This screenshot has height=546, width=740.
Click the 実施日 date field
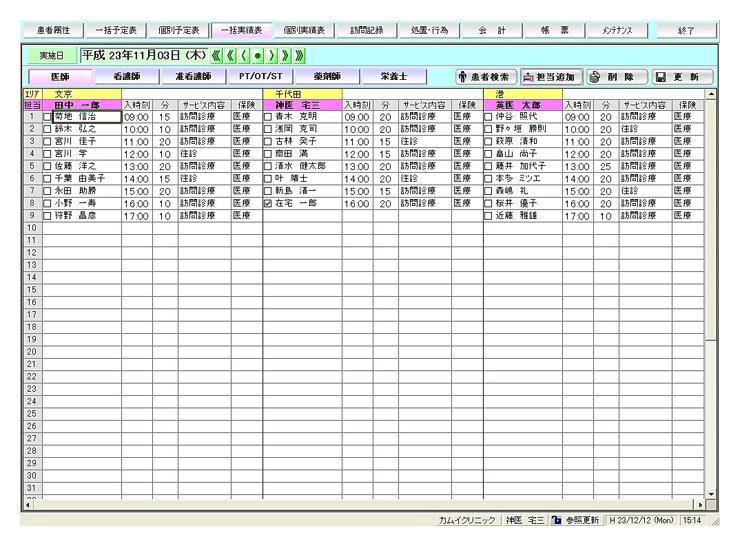143,56
